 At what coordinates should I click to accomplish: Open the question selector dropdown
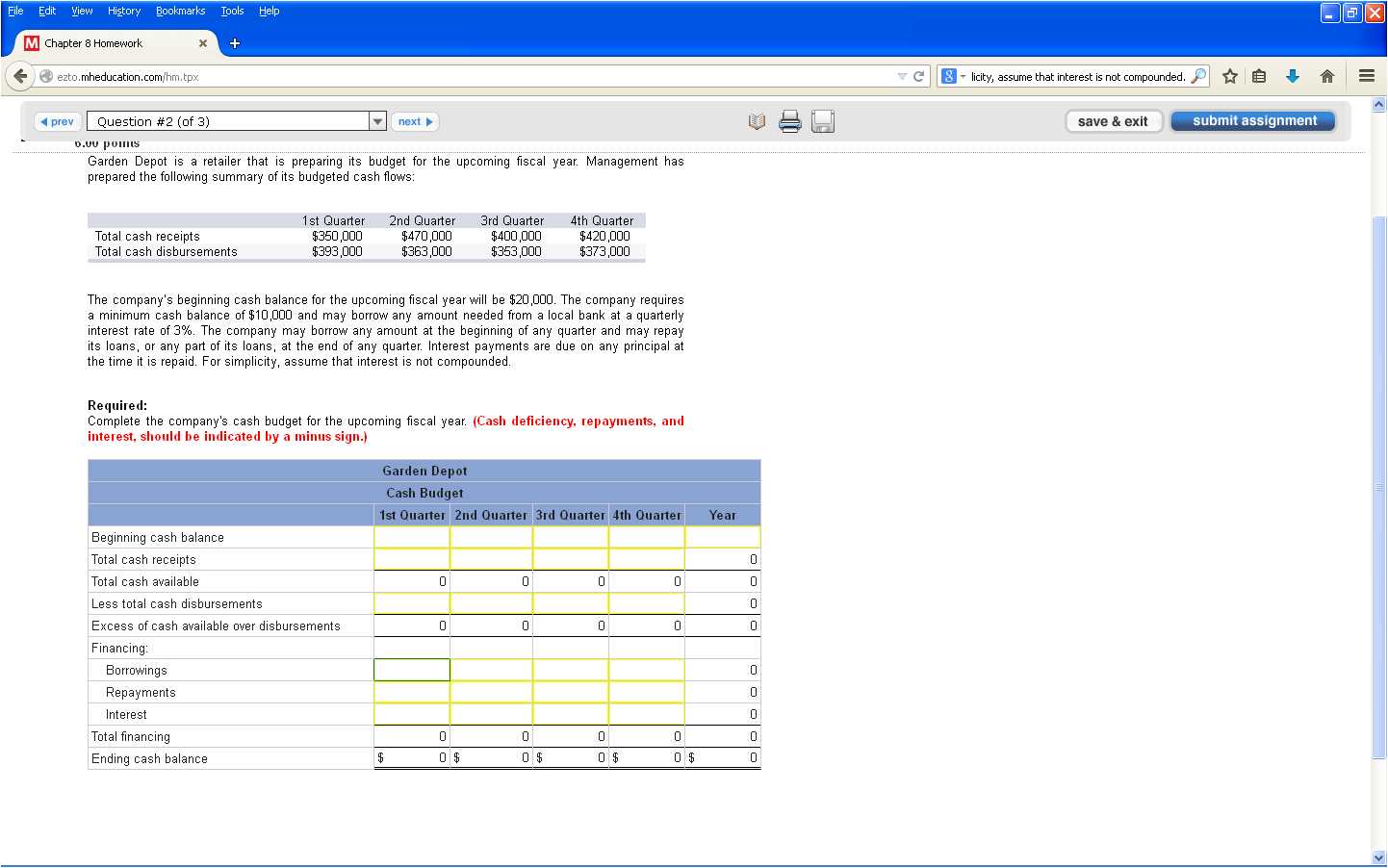pyautogui.click(x=377, y=119)
